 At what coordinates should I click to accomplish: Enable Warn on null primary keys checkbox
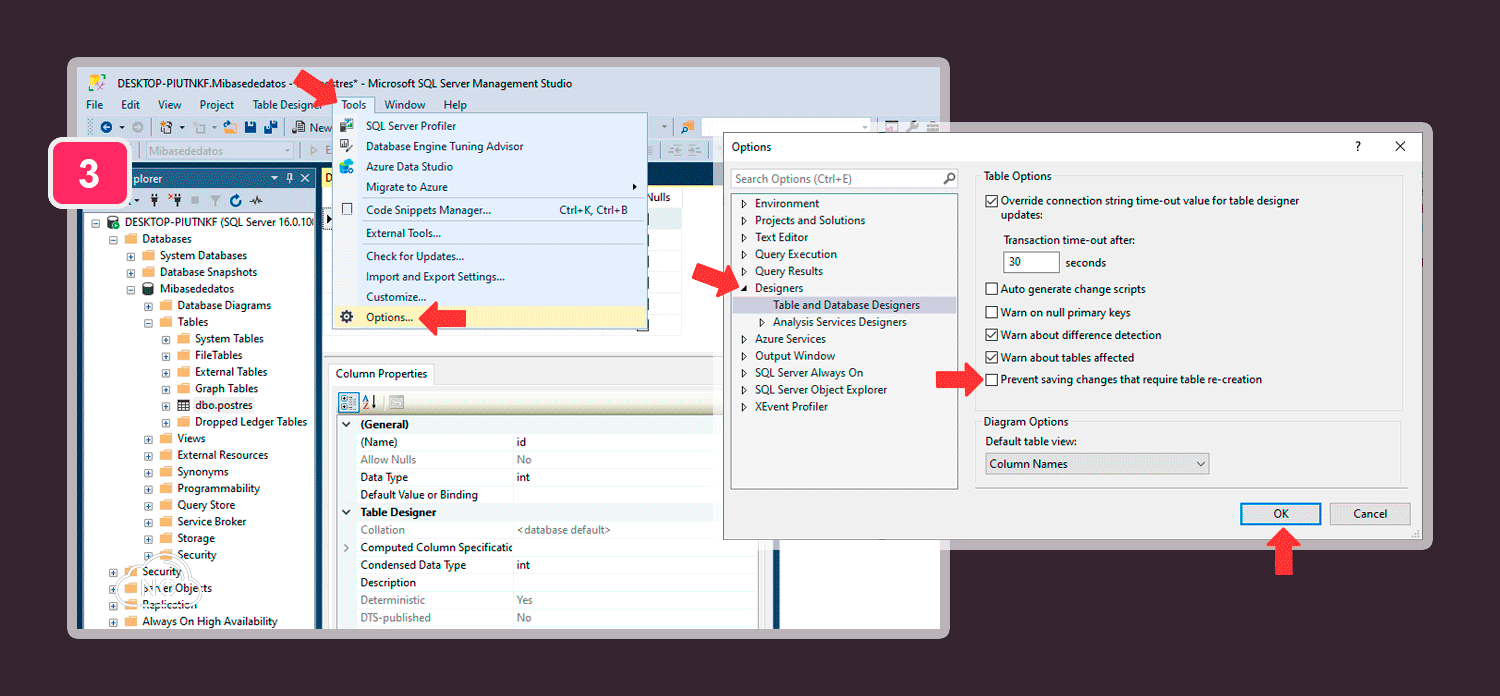coord(991,313)
